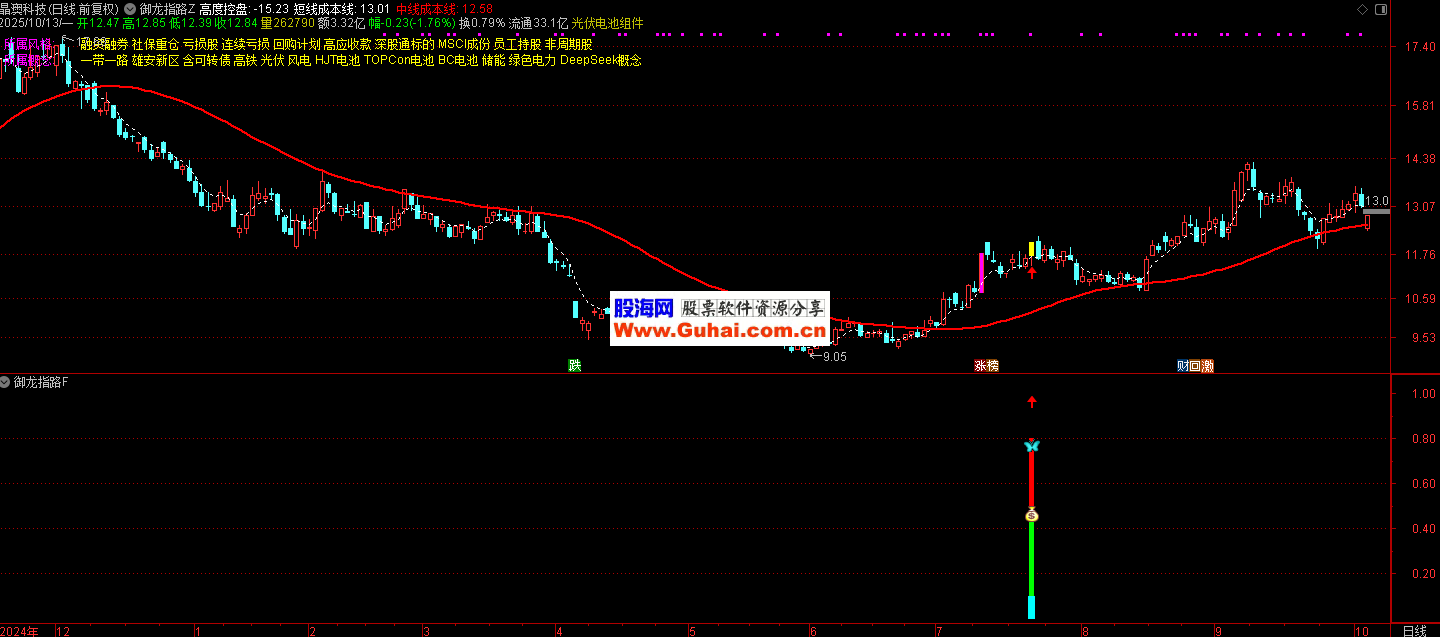1440x637 pixels.
Task: Click the diamond icon at top right
Action: pyautogui.click(x=1360, y=8)
